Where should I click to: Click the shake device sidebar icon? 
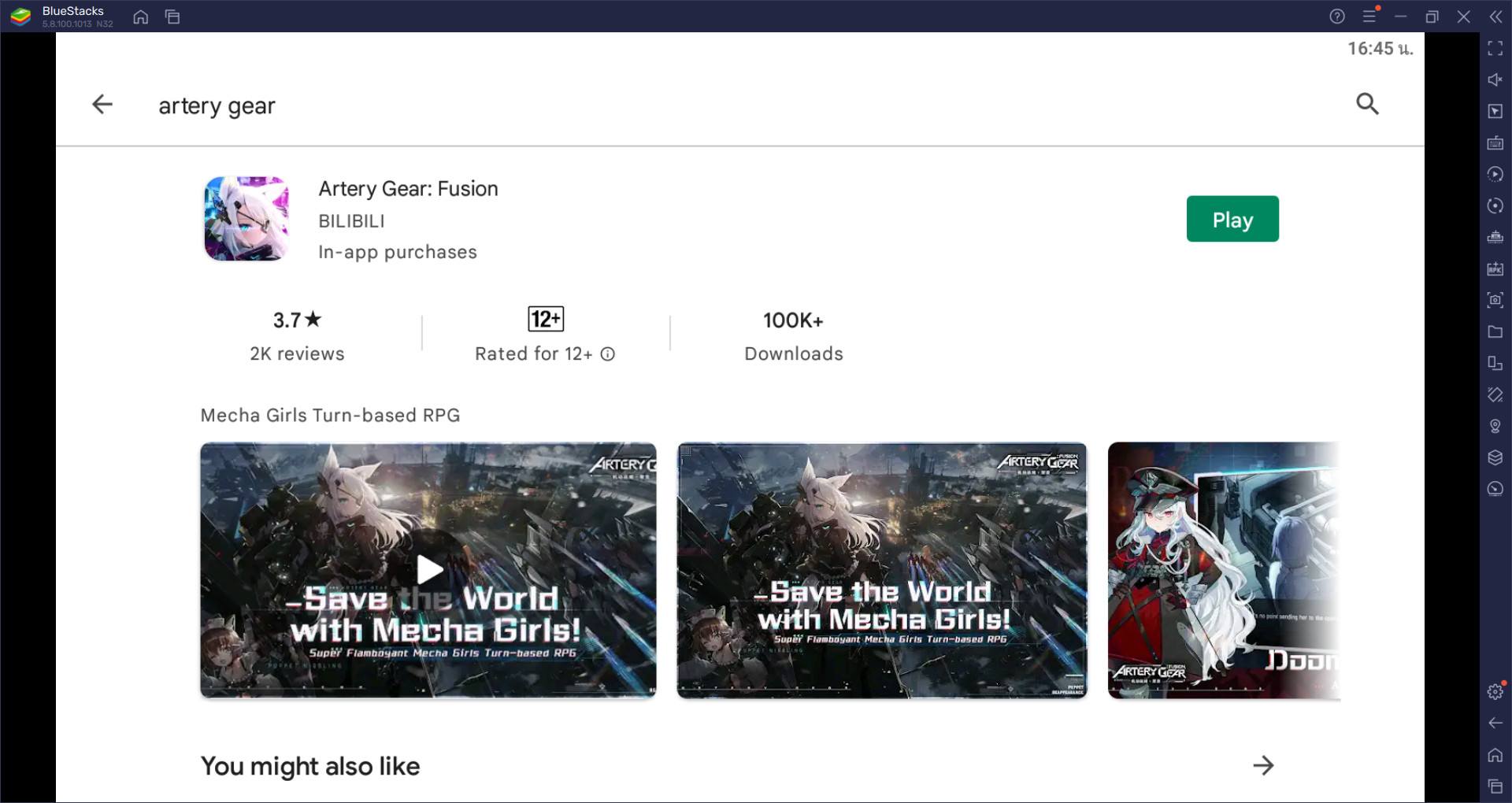pos(1495,394)
